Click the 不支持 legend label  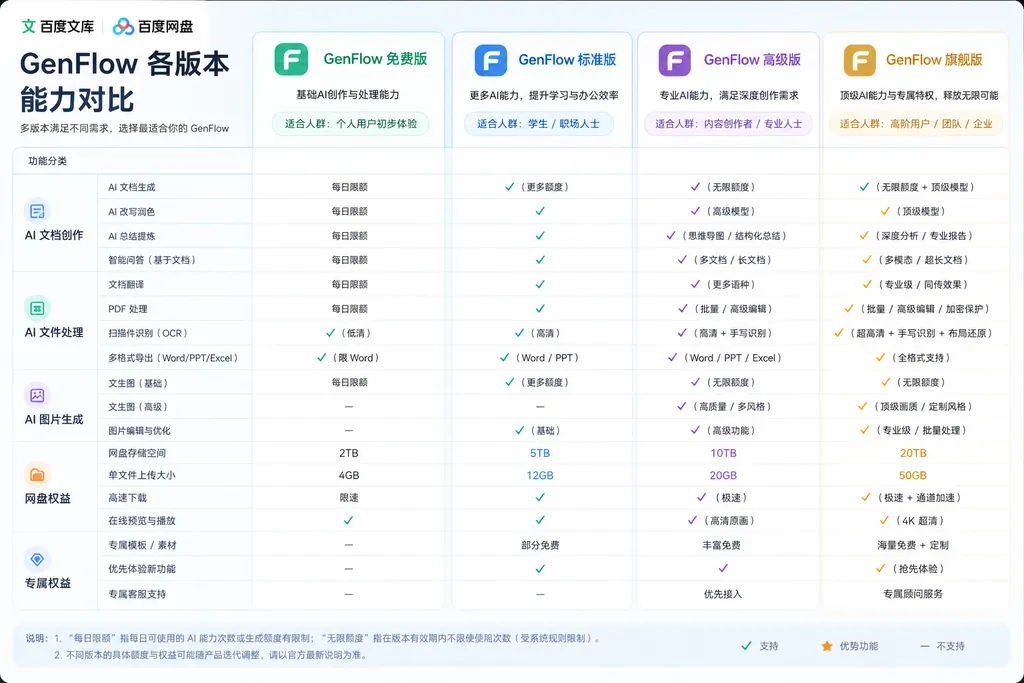point(950,646)
